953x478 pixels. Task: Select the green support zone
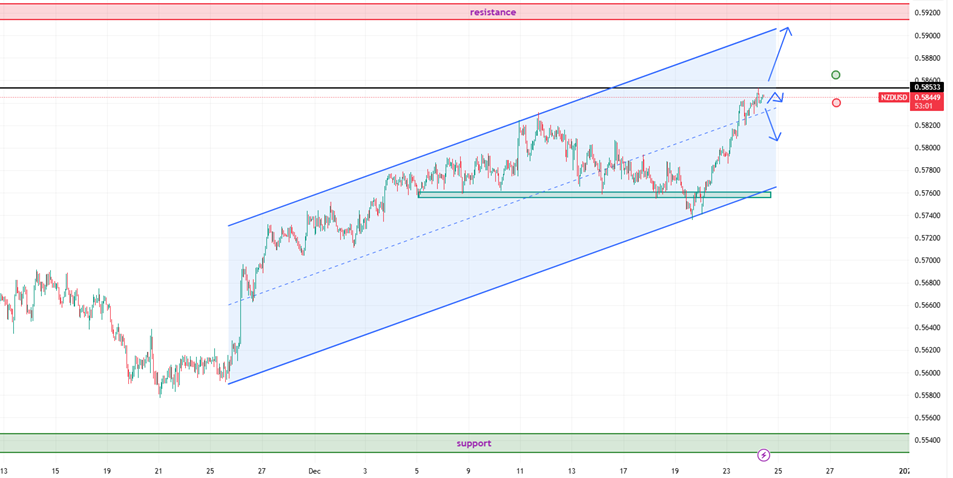click(300, 443)
